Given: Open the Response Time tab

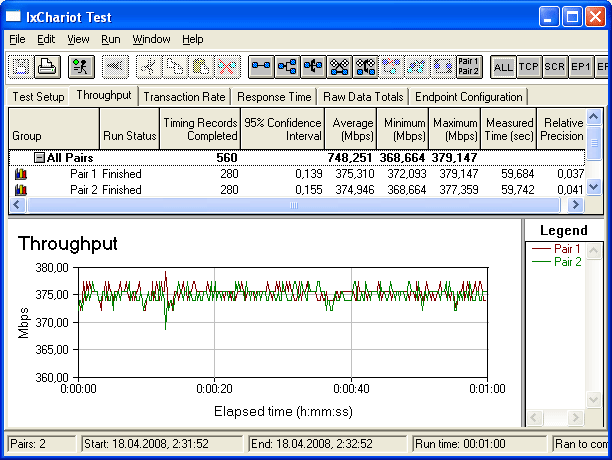Looking at the screenshot, I should click(x=274, y=97).
